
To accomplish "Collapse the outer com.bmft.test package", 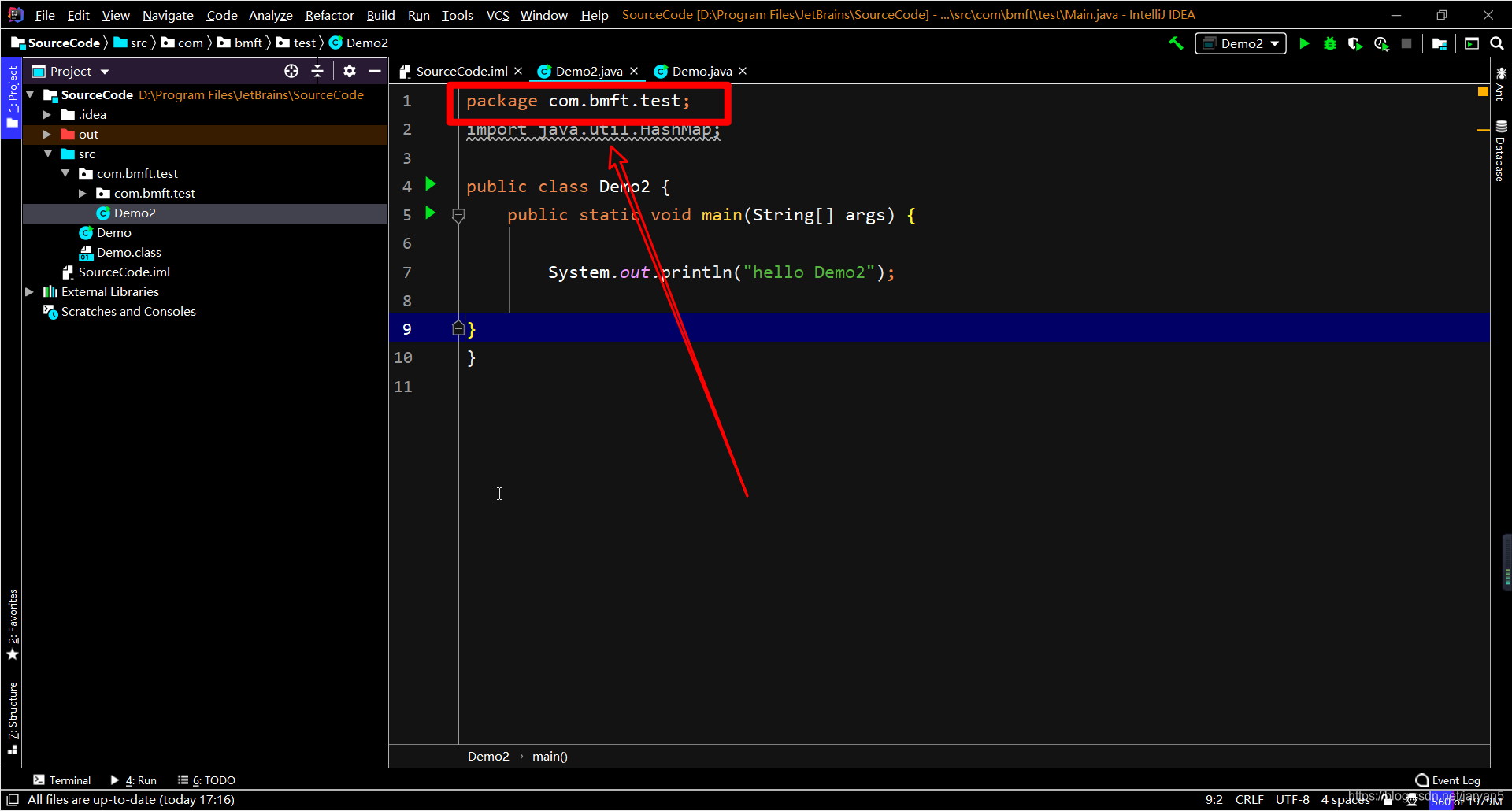I will pos(65,173).
